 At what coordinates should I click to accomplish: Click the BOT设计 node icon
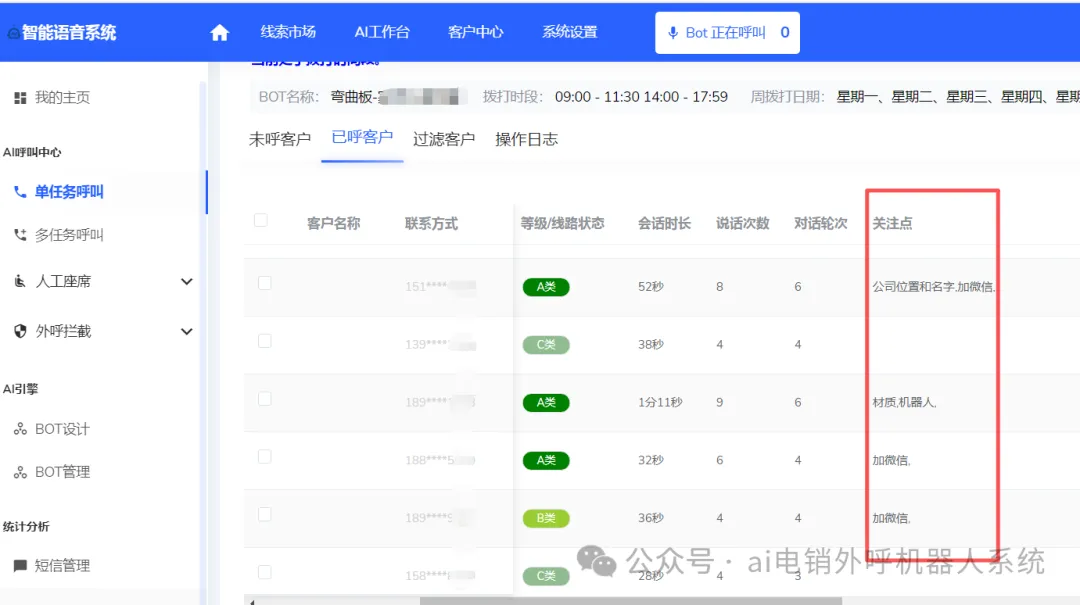tap(21, 429)
